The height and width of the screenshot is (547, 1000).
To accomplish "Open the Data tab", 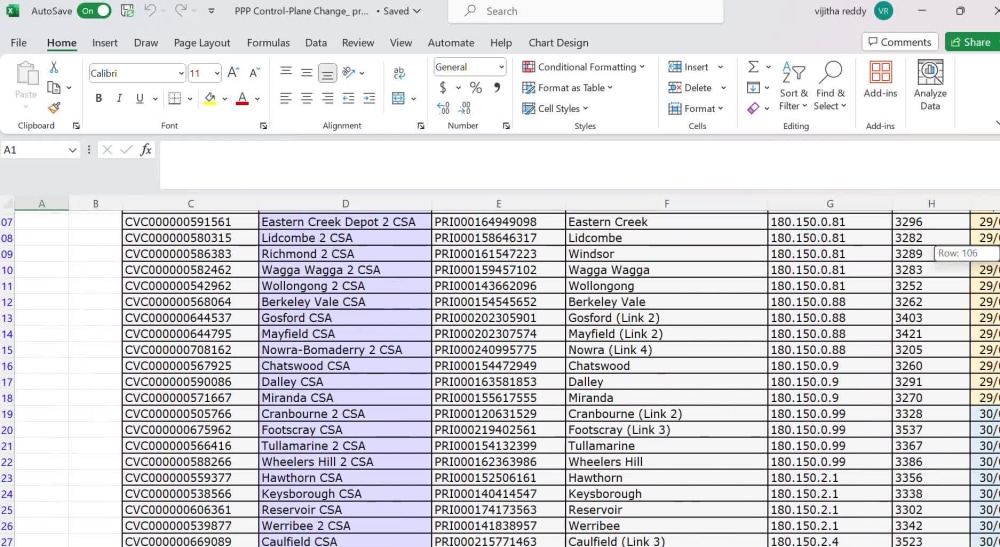I will coord(316,43).
